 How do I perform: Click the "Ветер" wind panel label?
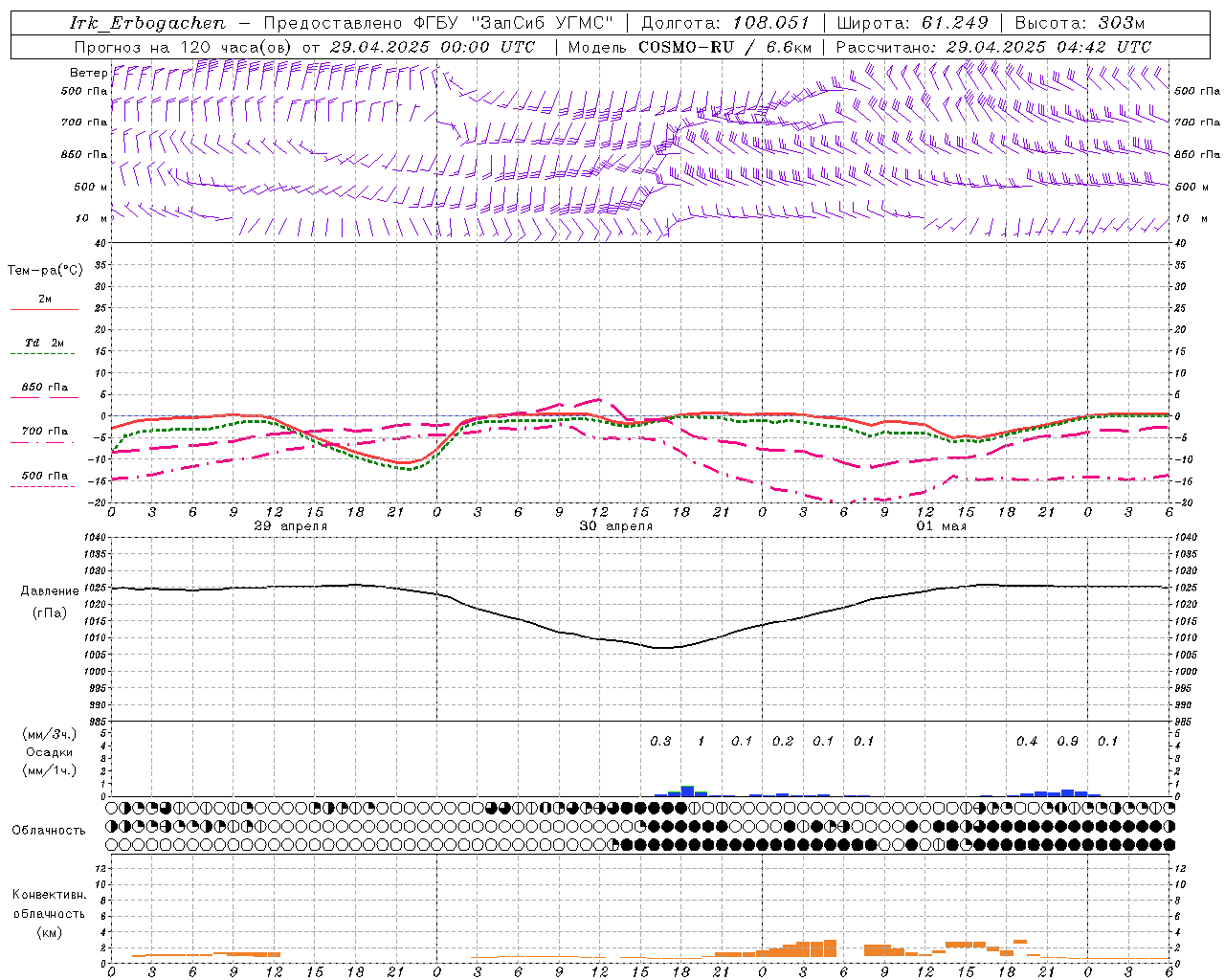click(x=88, y=73)
